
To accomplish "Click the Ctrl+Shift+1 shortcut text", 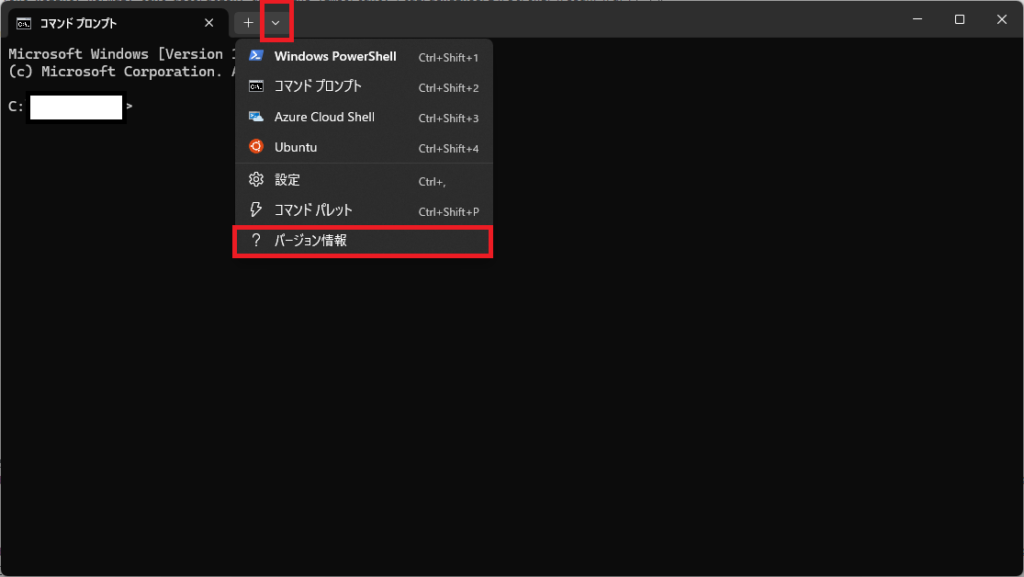I will [x=449, y=57].
